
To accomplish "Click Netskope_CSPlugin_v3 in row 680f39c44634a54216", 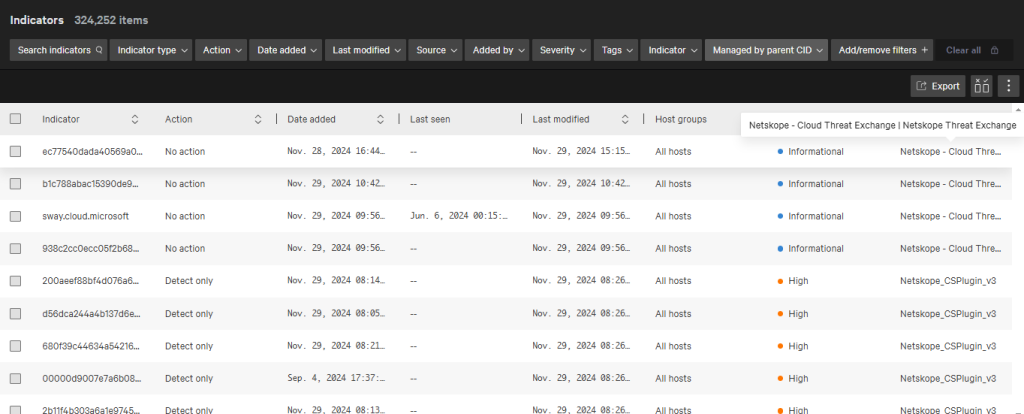I will click(x=948, y=345).
